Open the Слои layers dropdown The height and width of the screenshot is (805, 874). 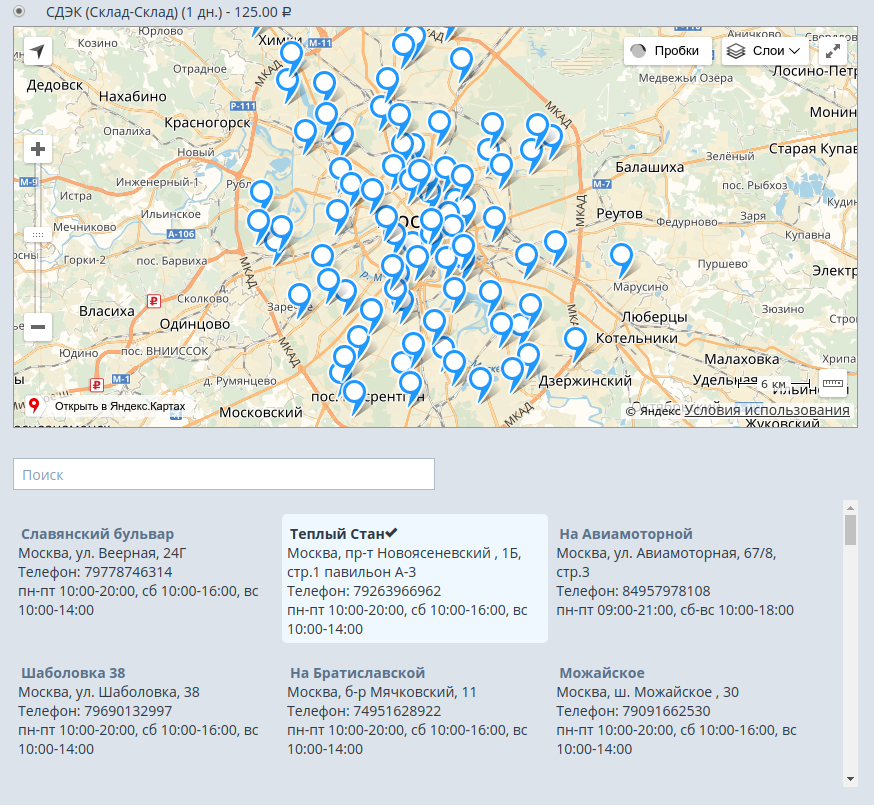tap(765, 51)
